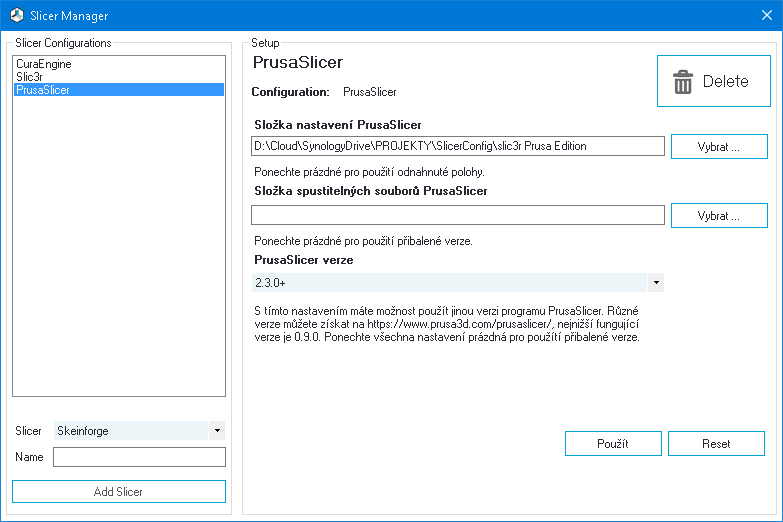Click the empty executables folder field
This screenshot has width=783, height=522.
tap(458, 215)
